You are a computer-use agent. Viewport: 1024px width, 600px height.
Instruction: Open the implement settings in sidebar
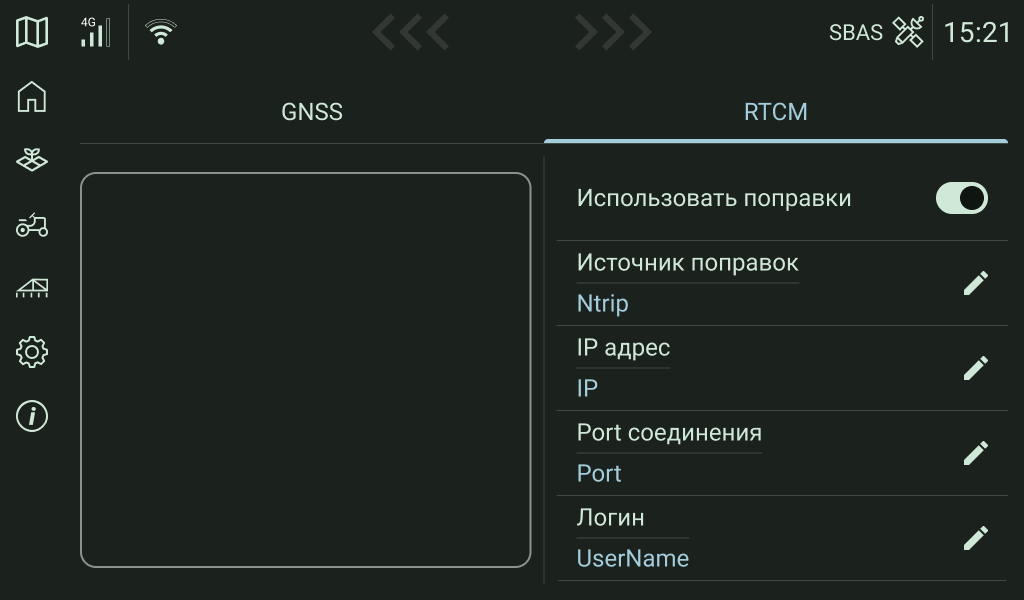[x=31, y=289]
